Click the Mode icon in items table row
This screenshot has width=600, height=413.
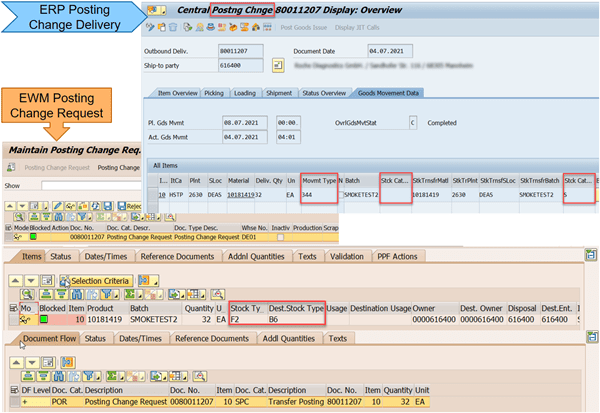tap(25, 320)
